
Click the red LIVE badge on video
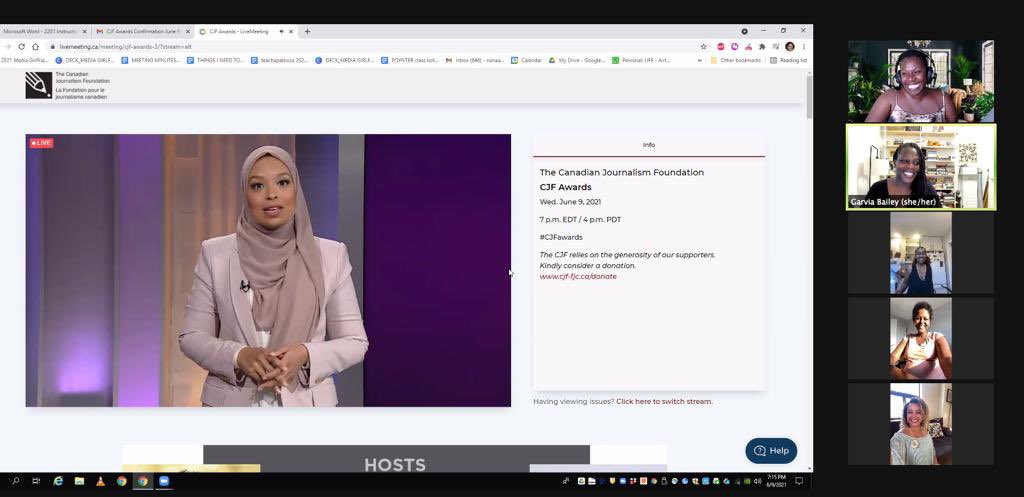41,143
